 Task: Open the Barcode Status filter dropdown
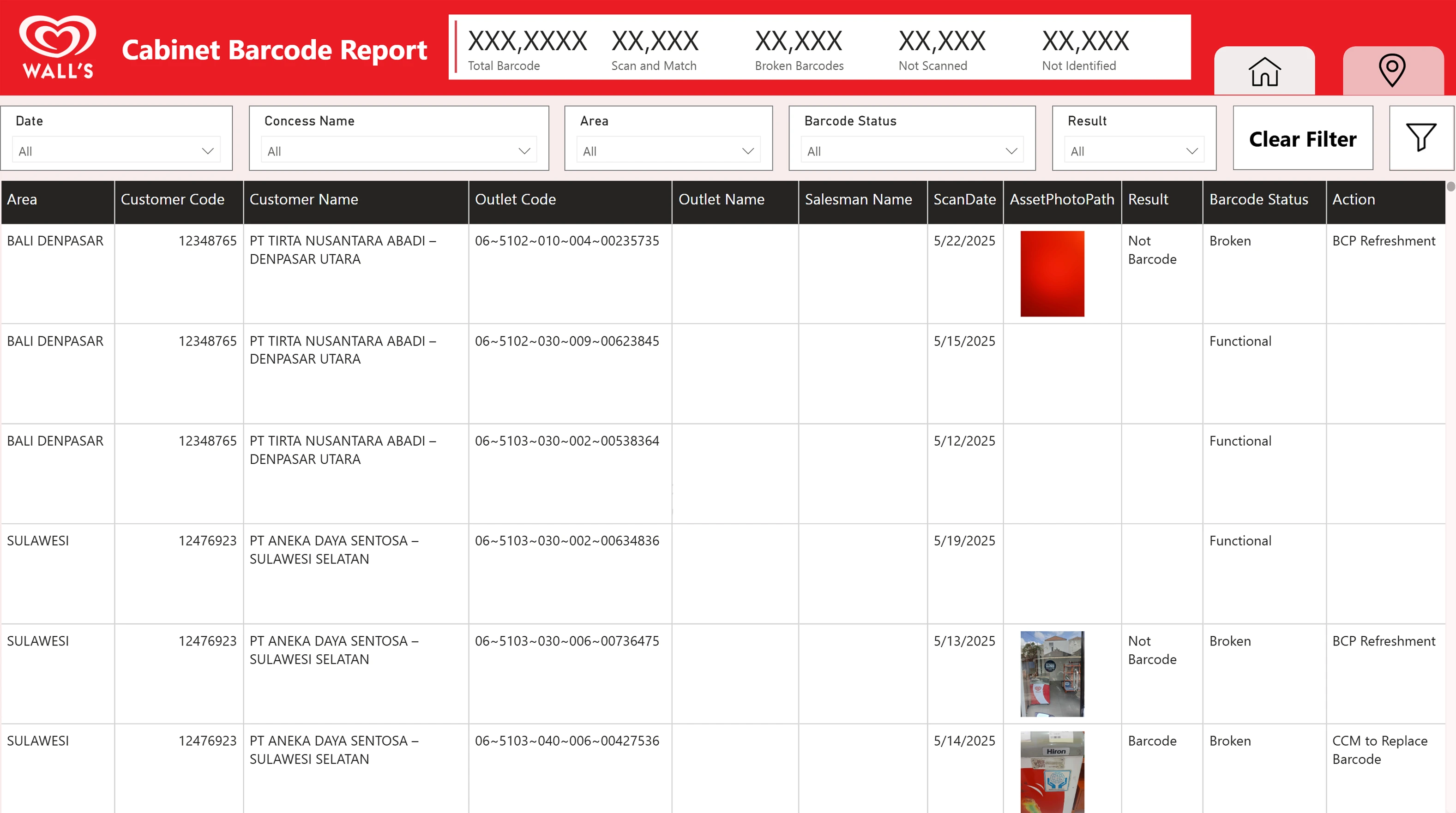pos(912,151)
